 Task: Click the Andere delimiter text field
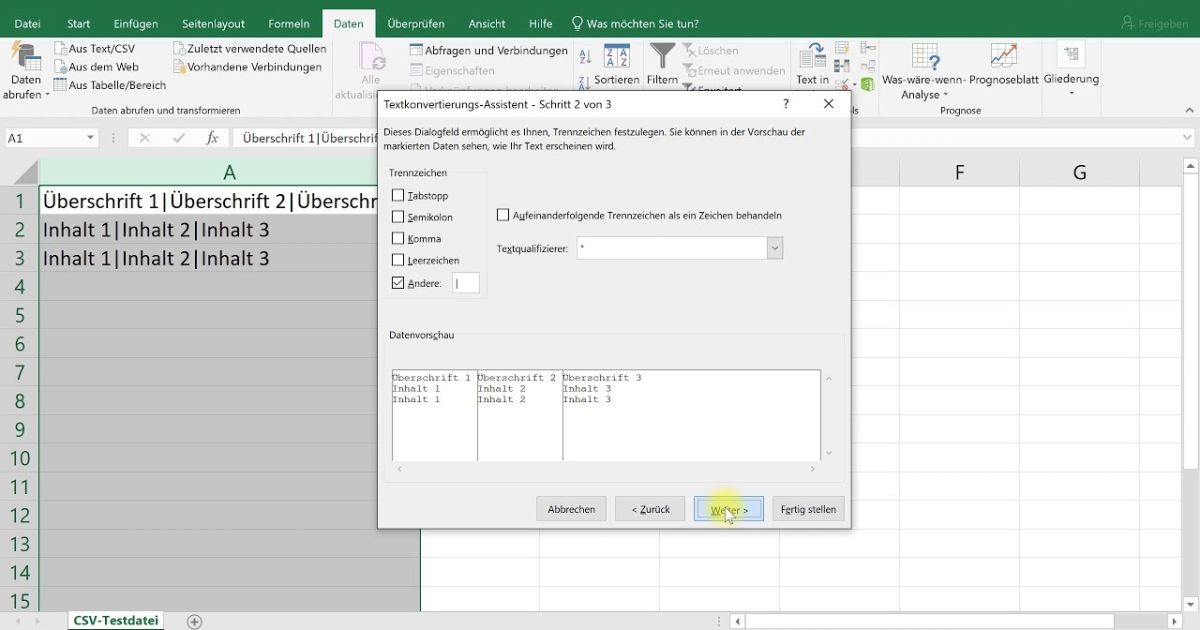[466, 284]
